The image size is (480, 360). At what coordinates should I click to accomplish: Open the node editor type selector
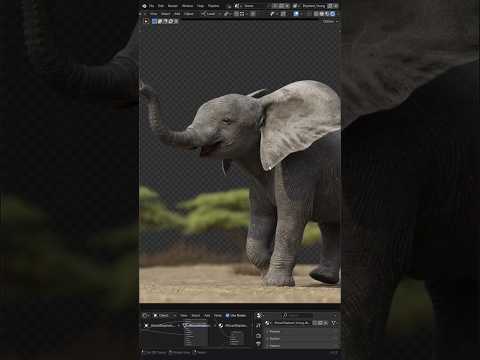(x=146, y=316)
